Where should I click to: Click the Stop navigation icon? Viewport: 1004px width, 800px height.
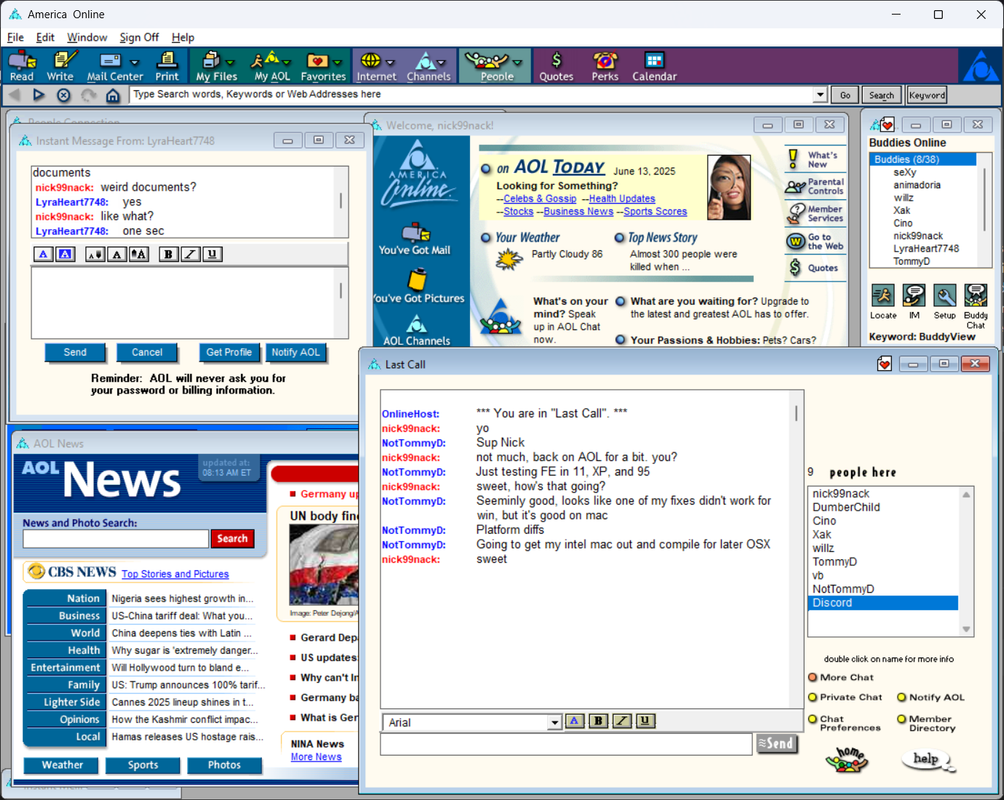pos(63,95)
